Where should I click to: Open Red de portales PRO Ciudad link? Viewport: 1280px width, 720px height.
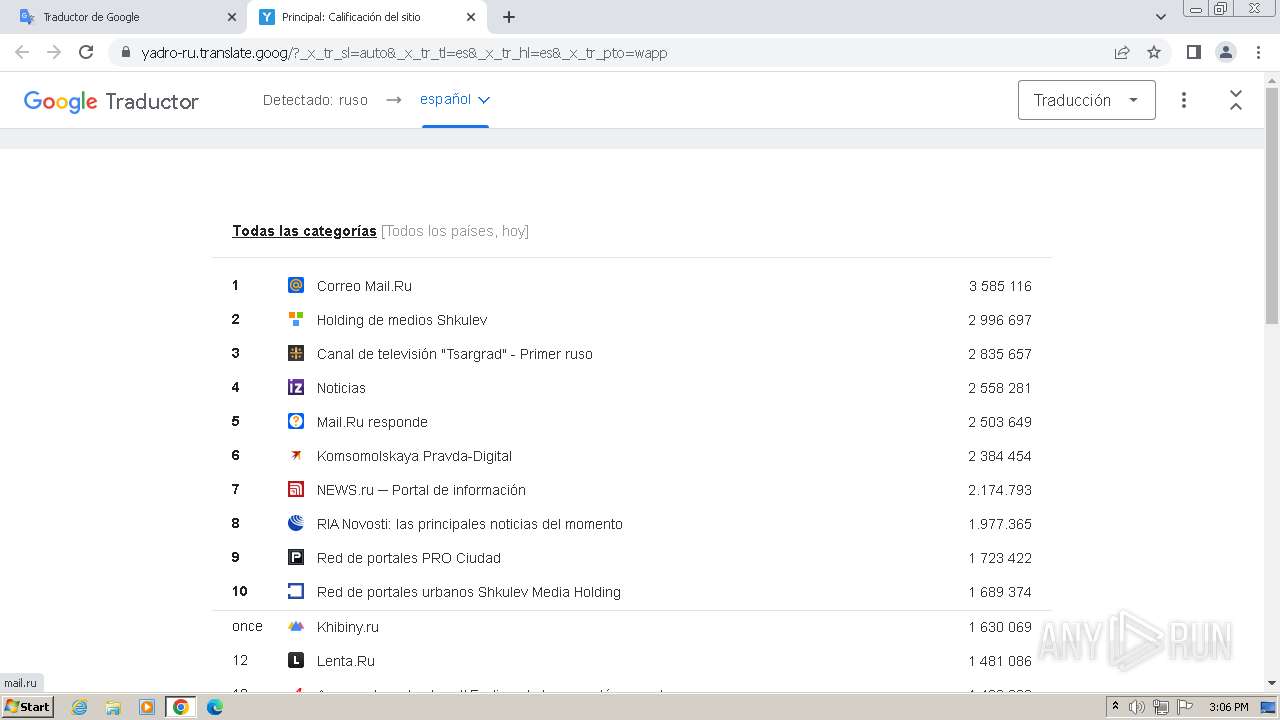point(409,558)
